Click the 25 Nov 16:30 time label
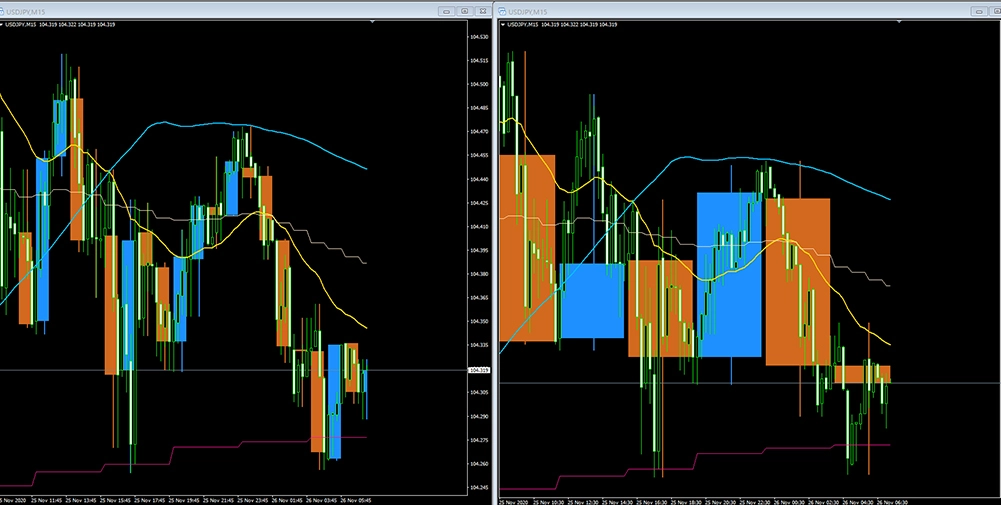Image resolution: width=1001 pixels, height=505 pixels. [652, 502]
